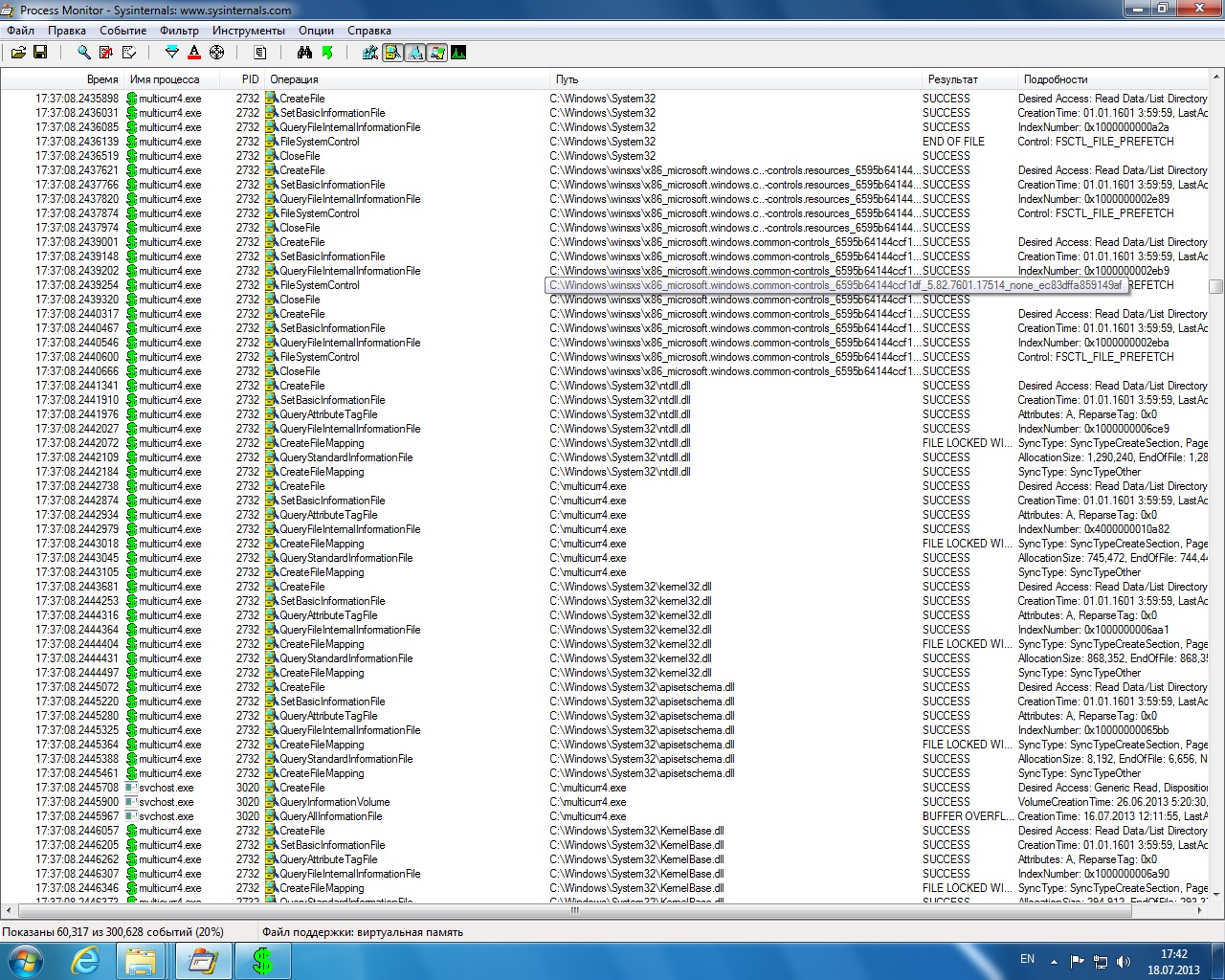Viewport: 1225px width, 980px height.
Task: Open the Windows Start menu
Action: pos(26,960)
